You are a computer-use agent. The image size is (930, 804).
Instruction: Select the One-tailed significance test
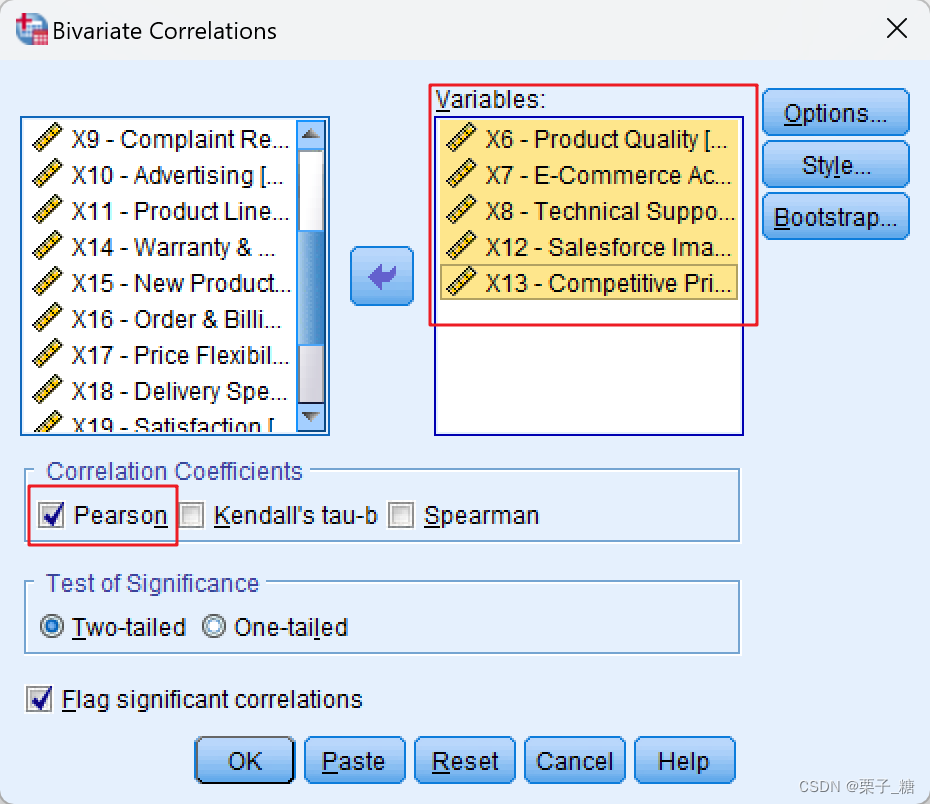tap(213, 627)
